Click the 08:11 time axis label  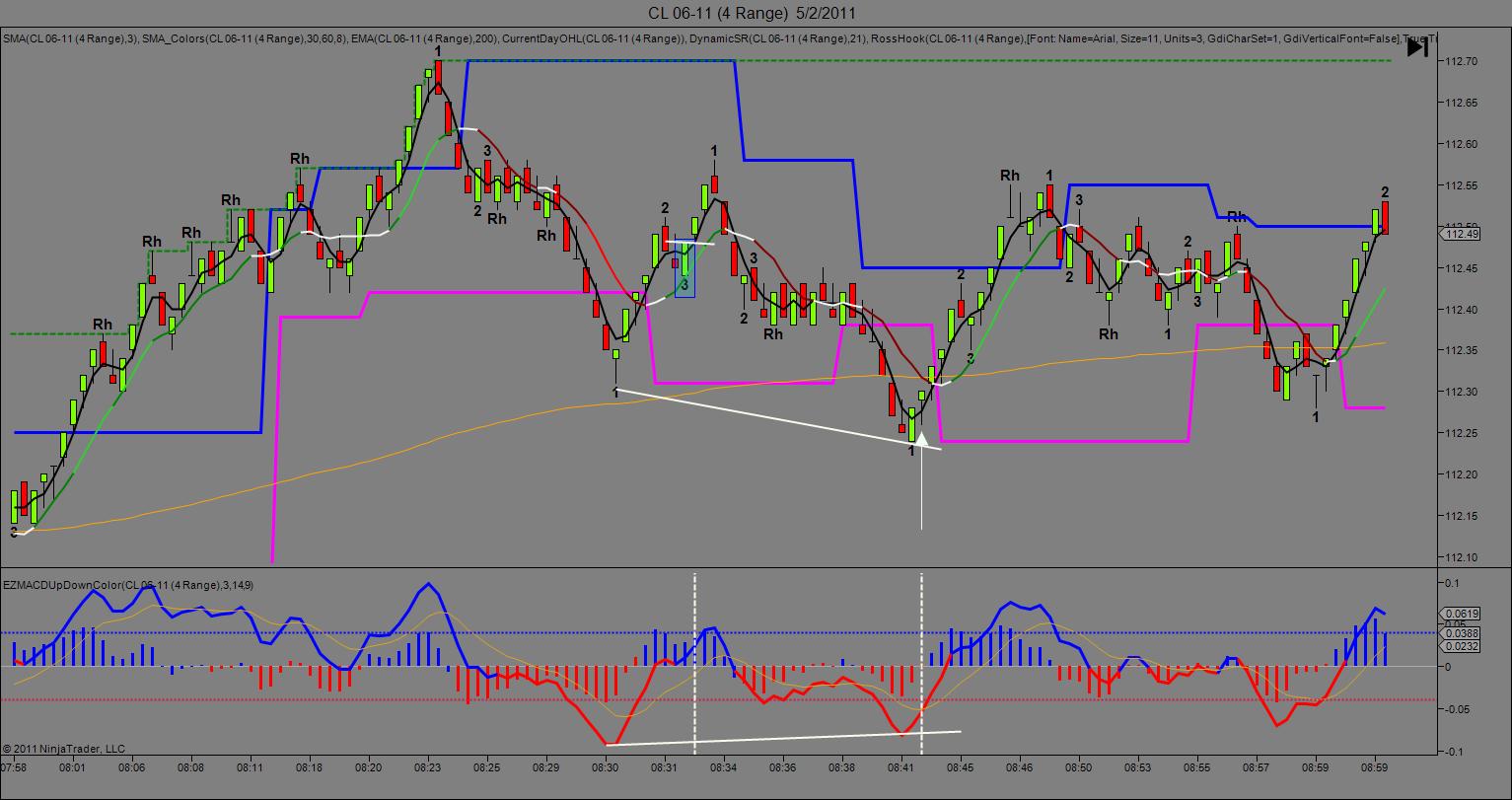251,766
